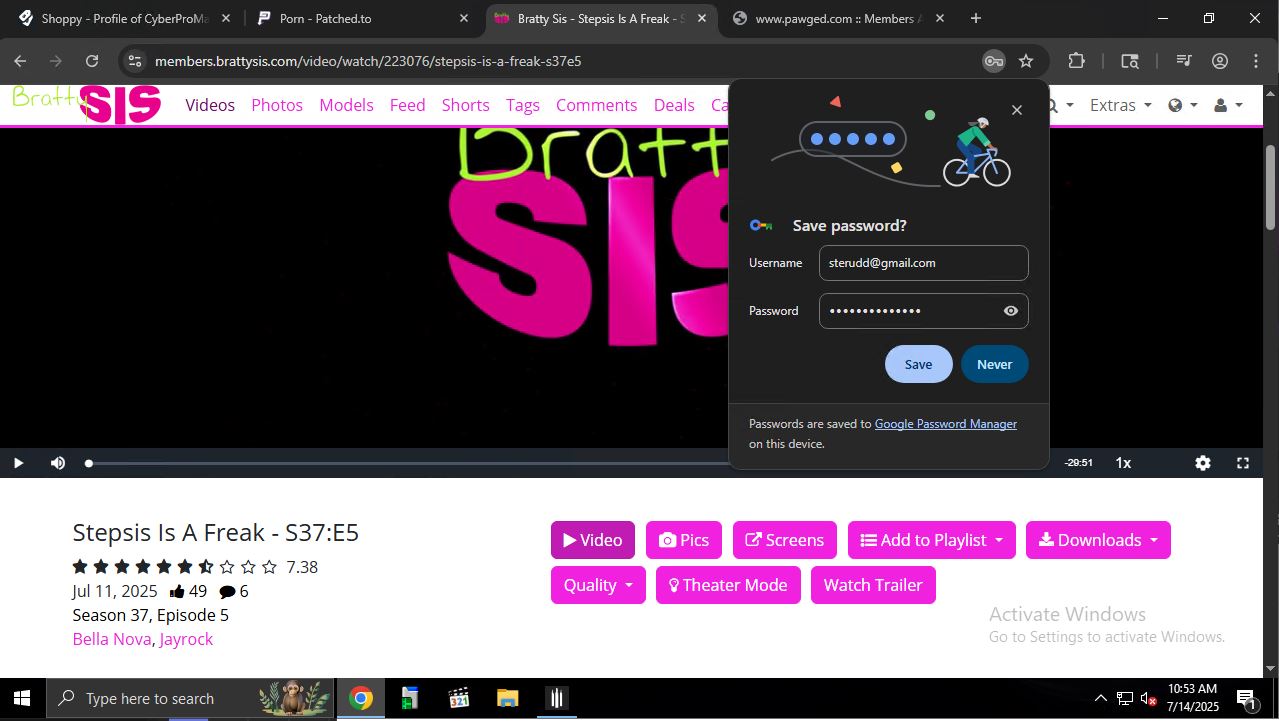The image size is (1279, 721).
Task: Click the first rating star
Action: 80,567
